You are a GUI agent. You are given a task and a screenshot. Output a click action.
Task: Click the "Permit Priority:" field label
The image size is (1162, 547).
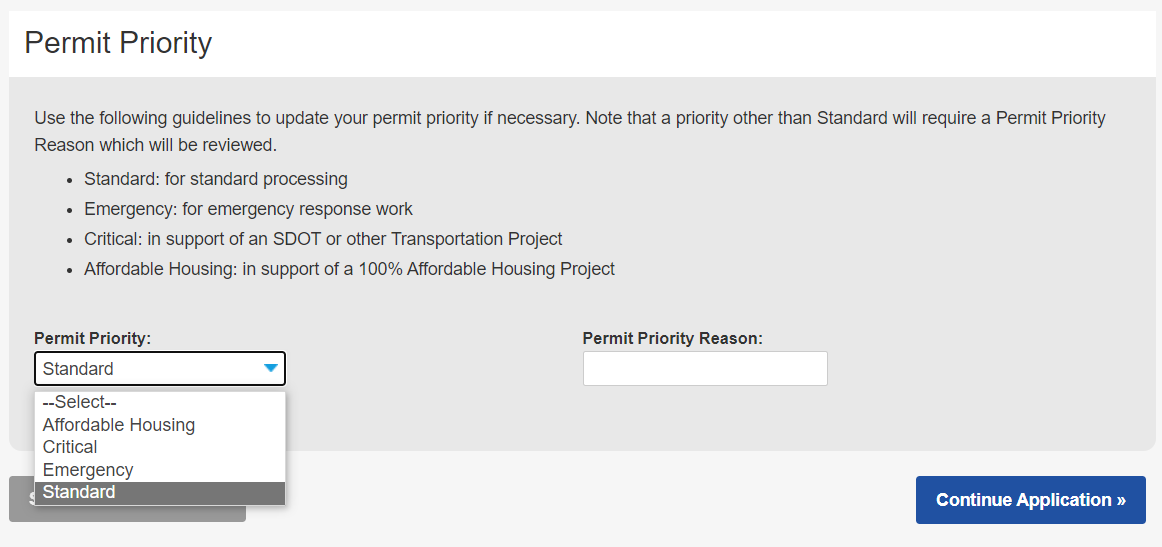coord(92,339)
